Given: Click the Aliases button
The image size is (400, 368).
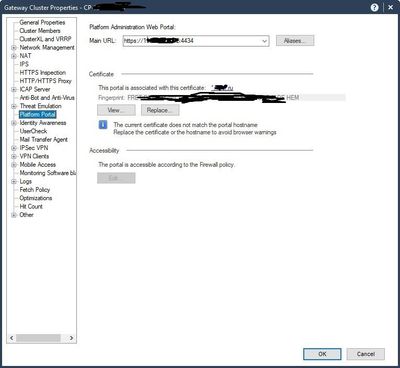Looking at the screenshot, I should (295, 41).
